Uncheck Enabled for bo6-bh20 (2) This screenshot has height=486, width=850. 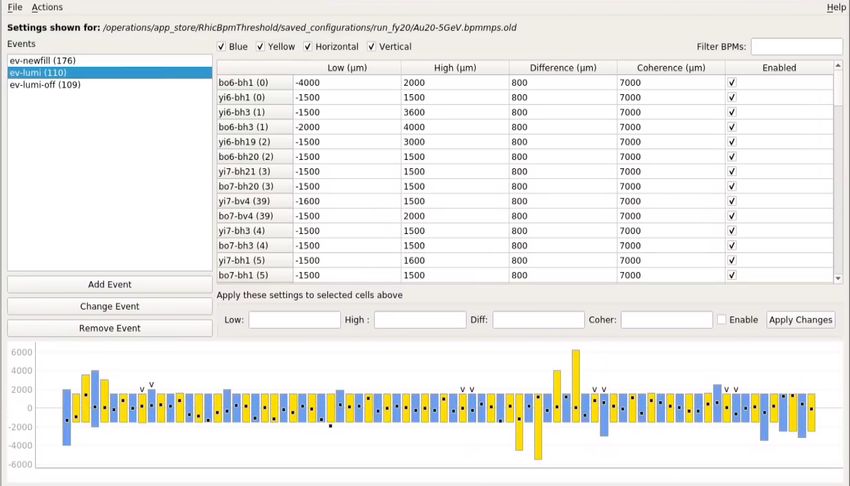[x=732, y=157]
